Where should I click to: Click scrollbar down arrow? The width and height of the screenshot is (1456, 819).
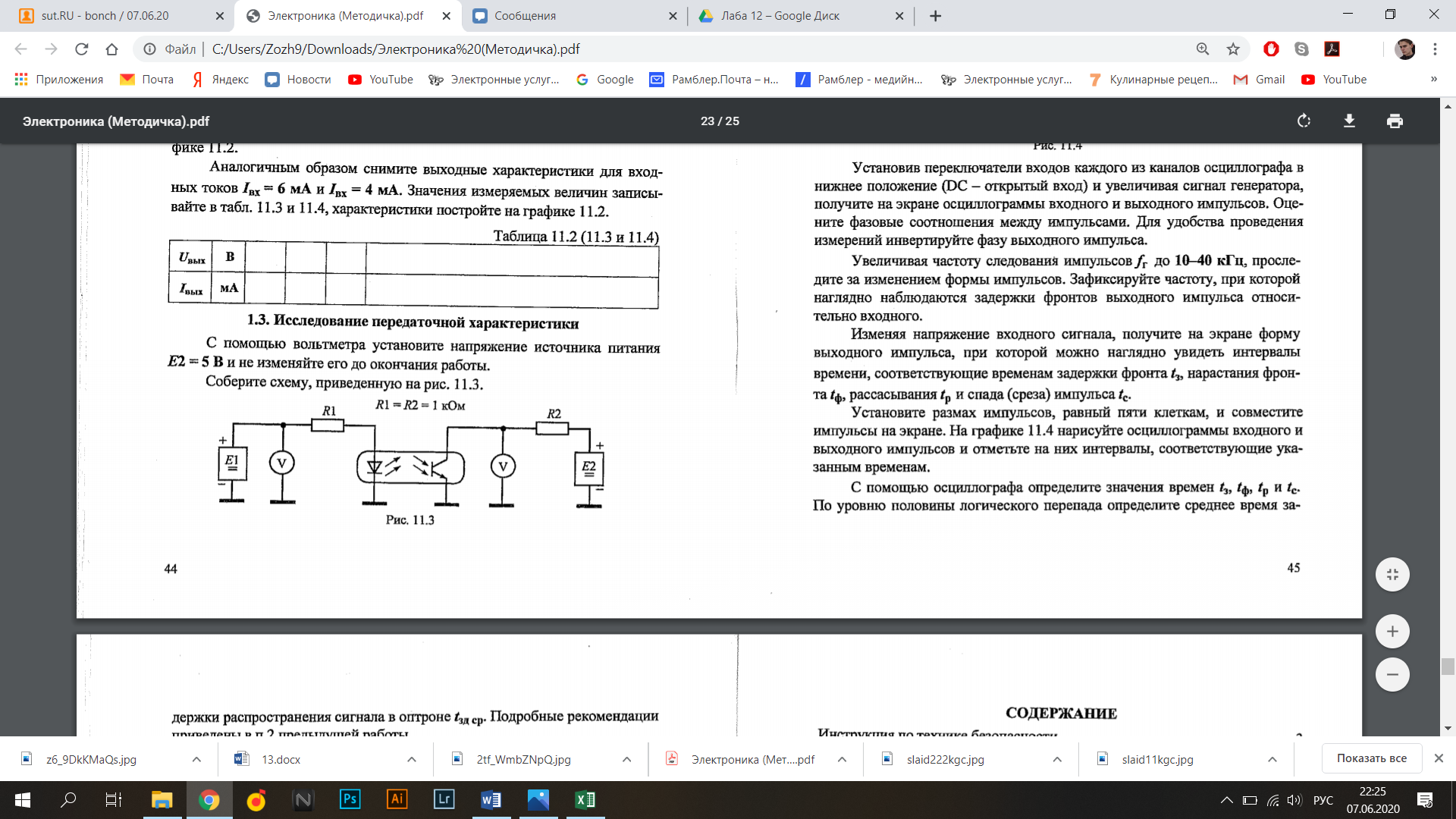tap(1448, 729)
